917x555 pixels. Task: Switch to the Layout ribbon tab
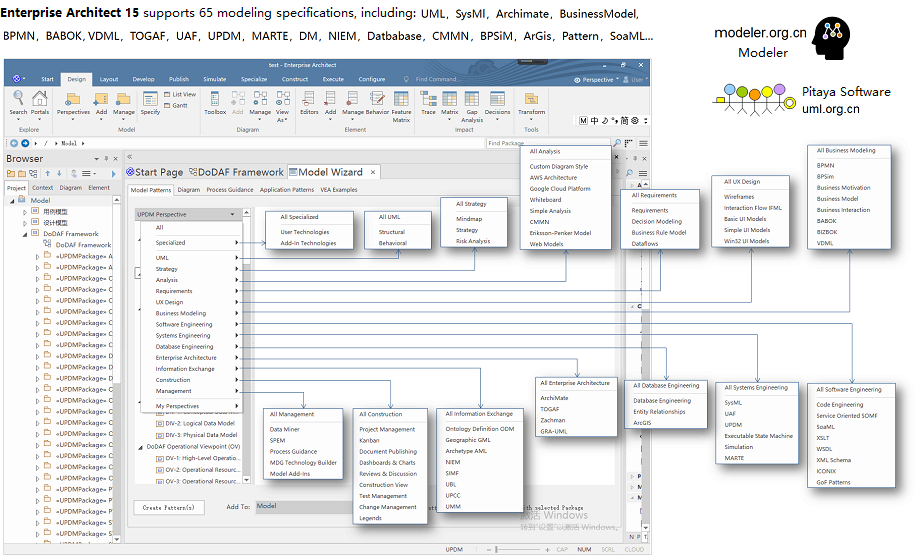[x=109, y=79]
